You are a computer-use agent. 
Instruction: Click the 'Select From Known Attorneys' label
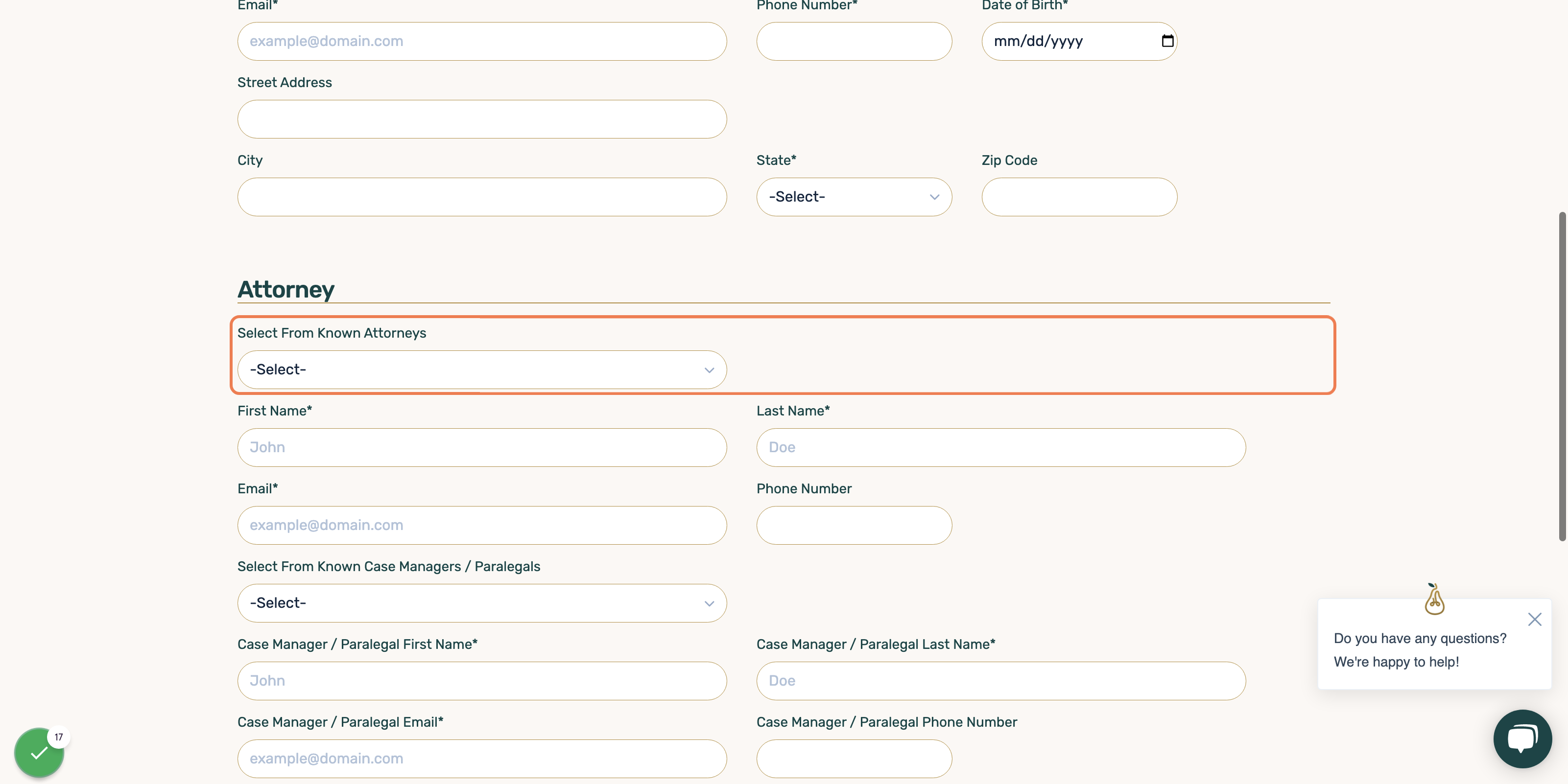coord(331,333)
